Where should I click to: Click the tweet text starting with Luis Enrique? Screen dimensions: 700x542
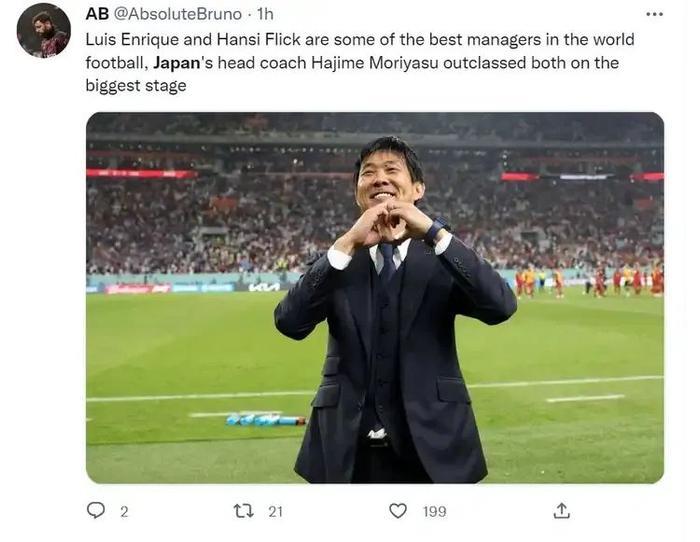point(360,39)
